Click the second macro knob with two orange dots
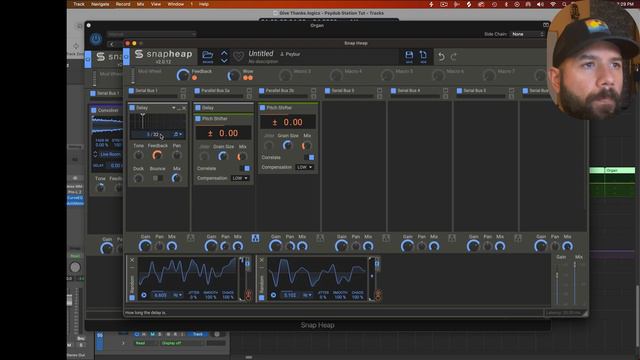640x360 pixels. pyautogui.click(x=233, y=75)
